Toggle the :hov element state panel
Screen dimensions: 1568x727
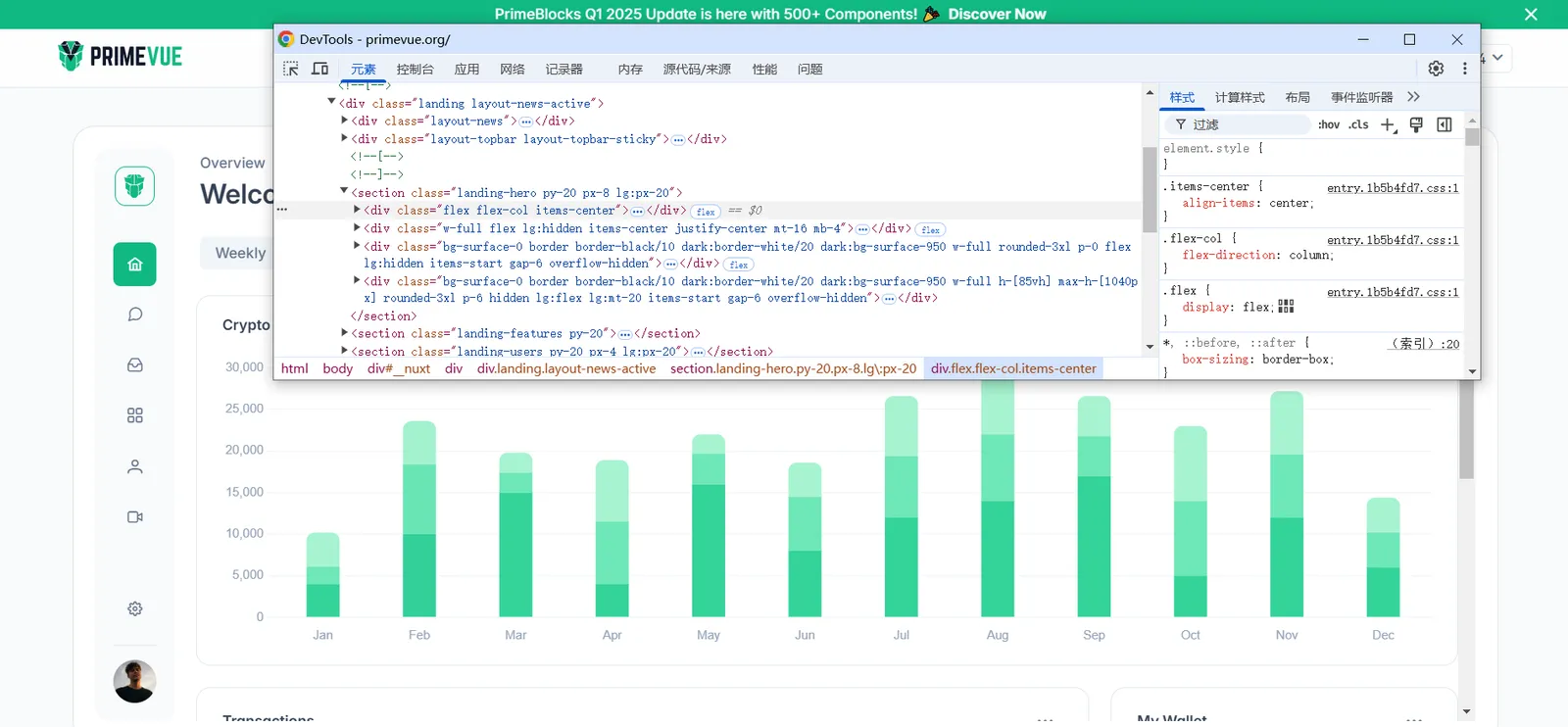[x=1329, y=124]
